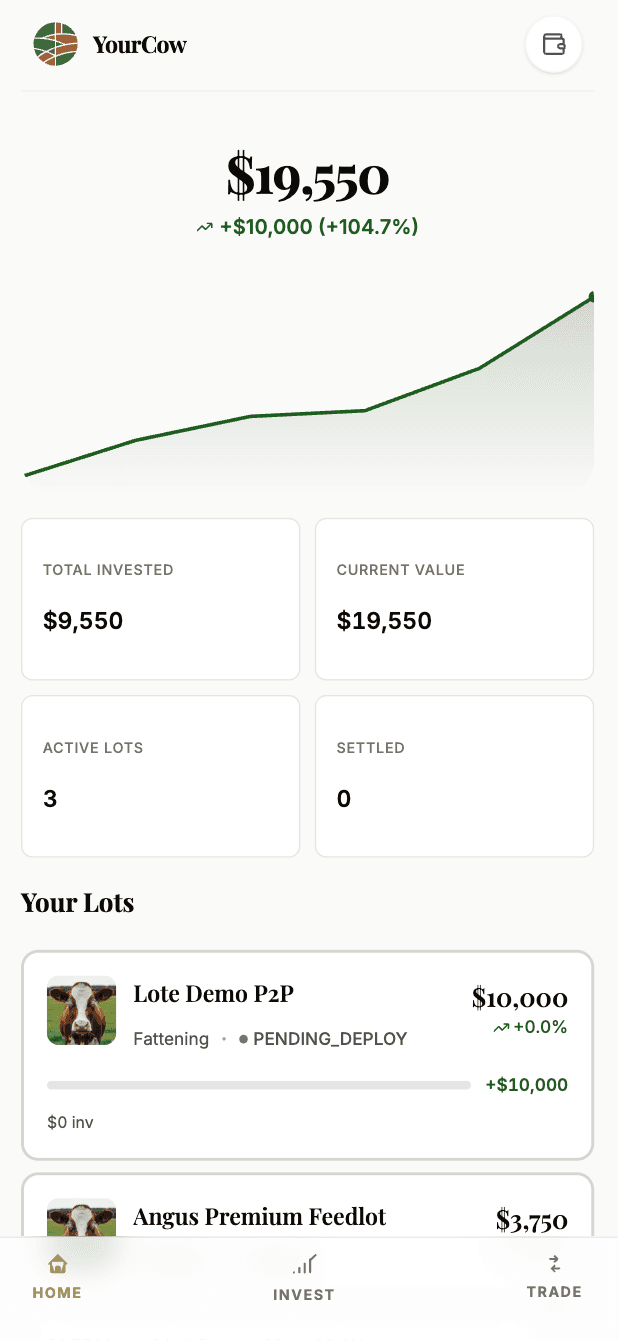Select the Current Value card
Image resolution: width=618 pixels, height=1340 pixels.
click(x=454, y=598)
